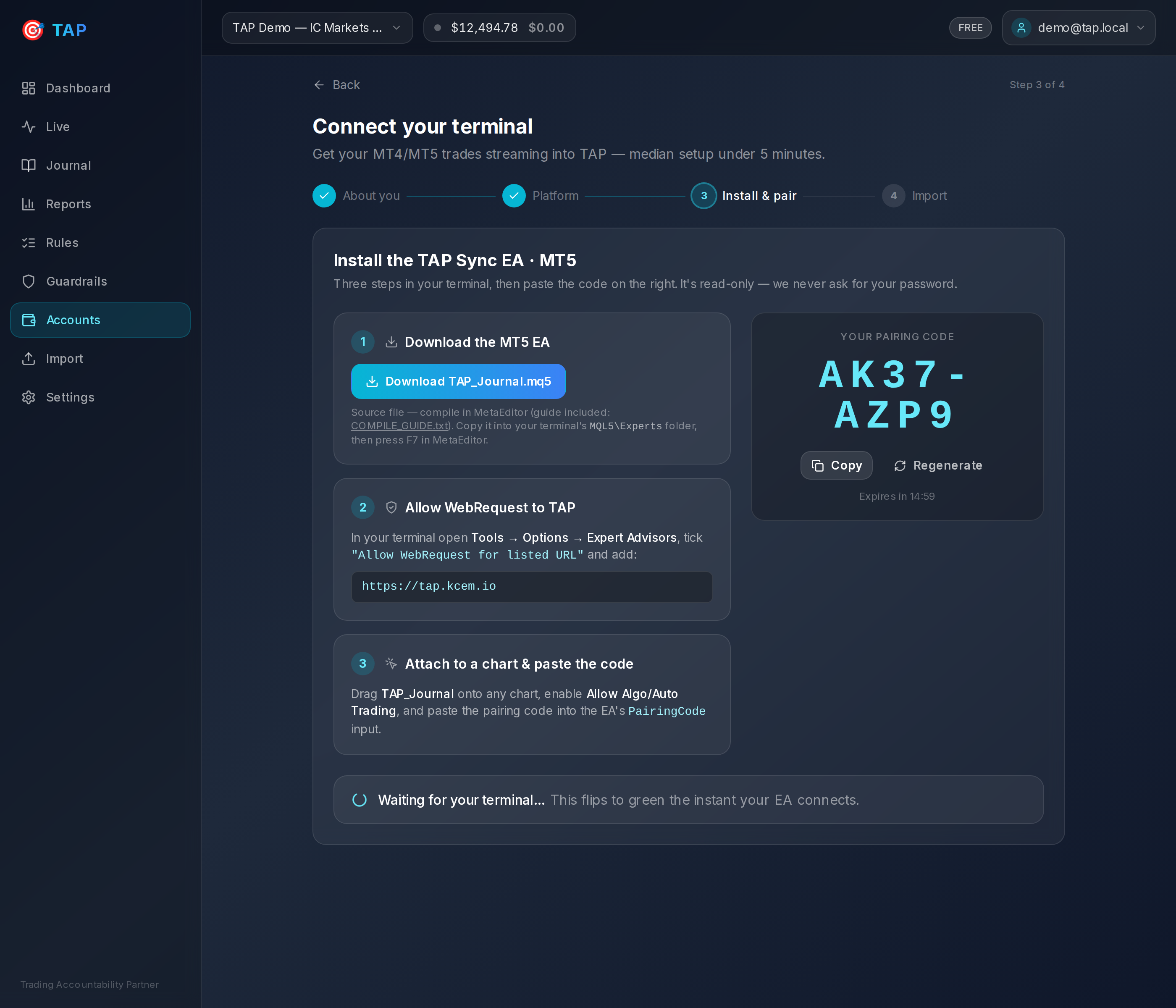Open Settings in the sidebar
The height and width of the screenshot is (1008, 1176).
pos(100,397)
